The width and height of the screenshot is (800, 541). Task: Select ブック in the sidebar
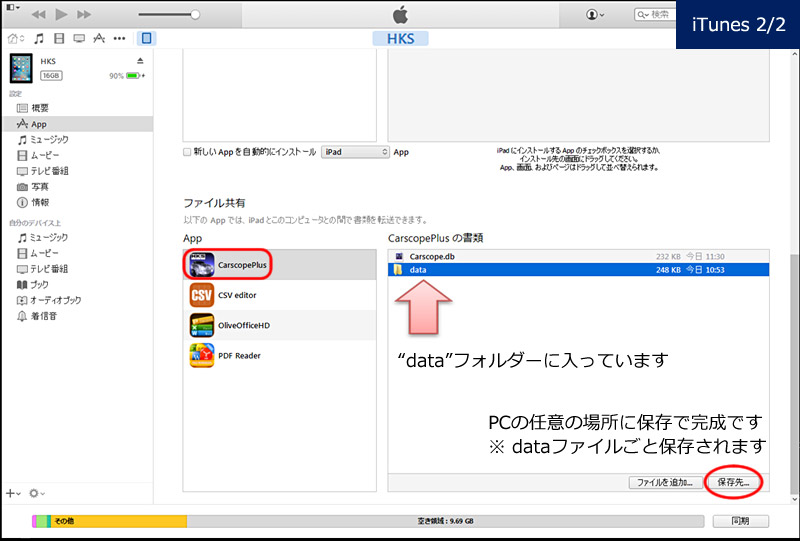[x=33, y=285]
